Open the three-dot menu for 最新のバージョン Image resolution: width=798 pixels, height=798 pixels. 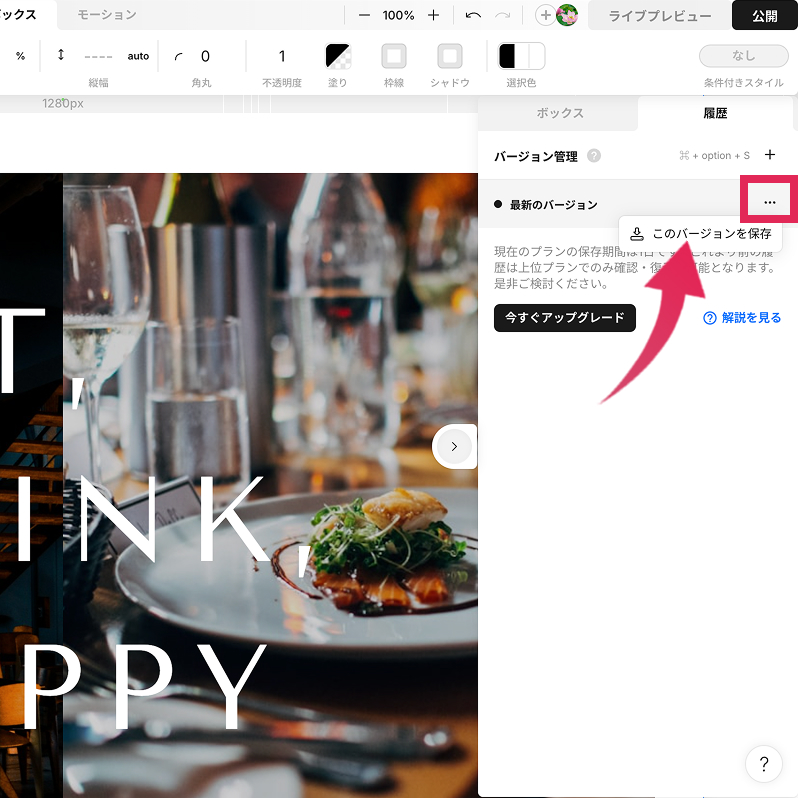point(768,203)
